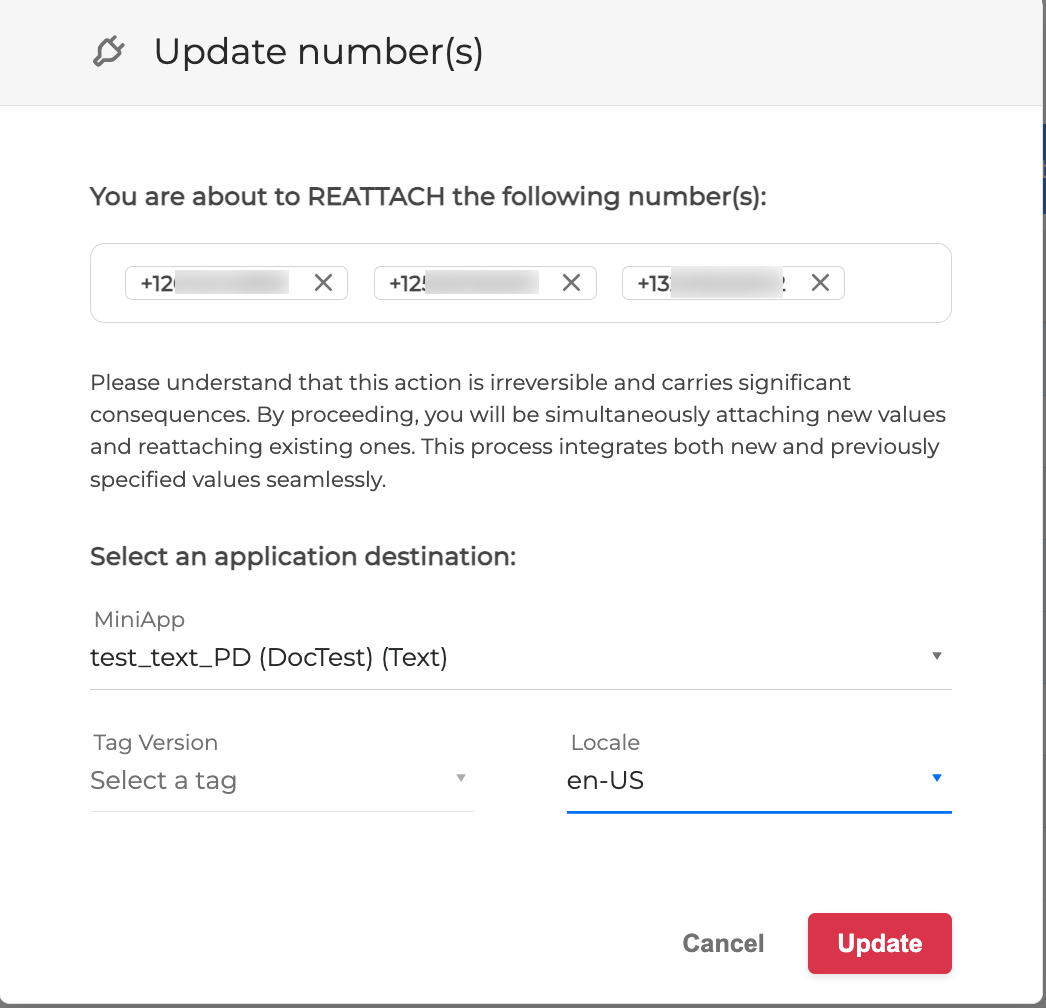The height and width of the screenshot is (1008, 1046).
Task: Click the Locale field label
Action: (605, 742)
